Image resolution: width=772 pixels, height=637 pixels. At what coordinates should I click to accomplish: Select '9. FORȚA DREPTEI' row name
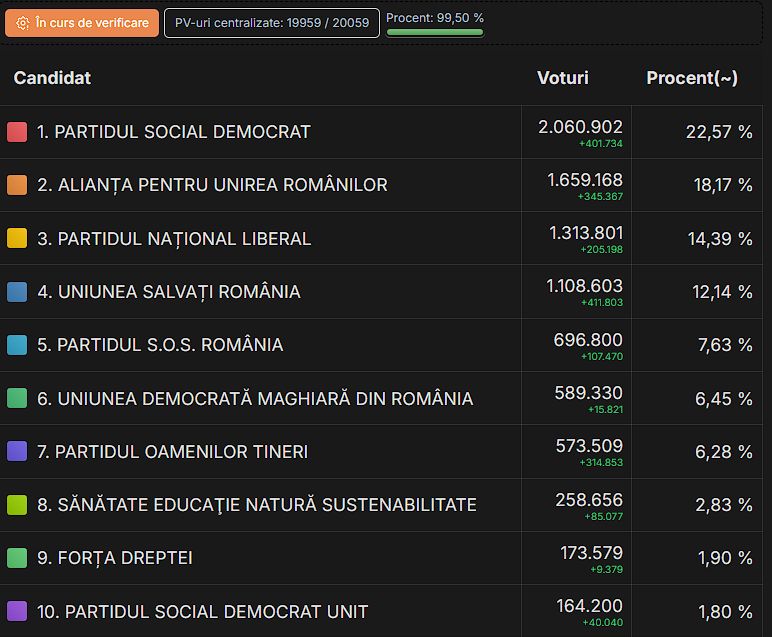[x=115, y=558]
